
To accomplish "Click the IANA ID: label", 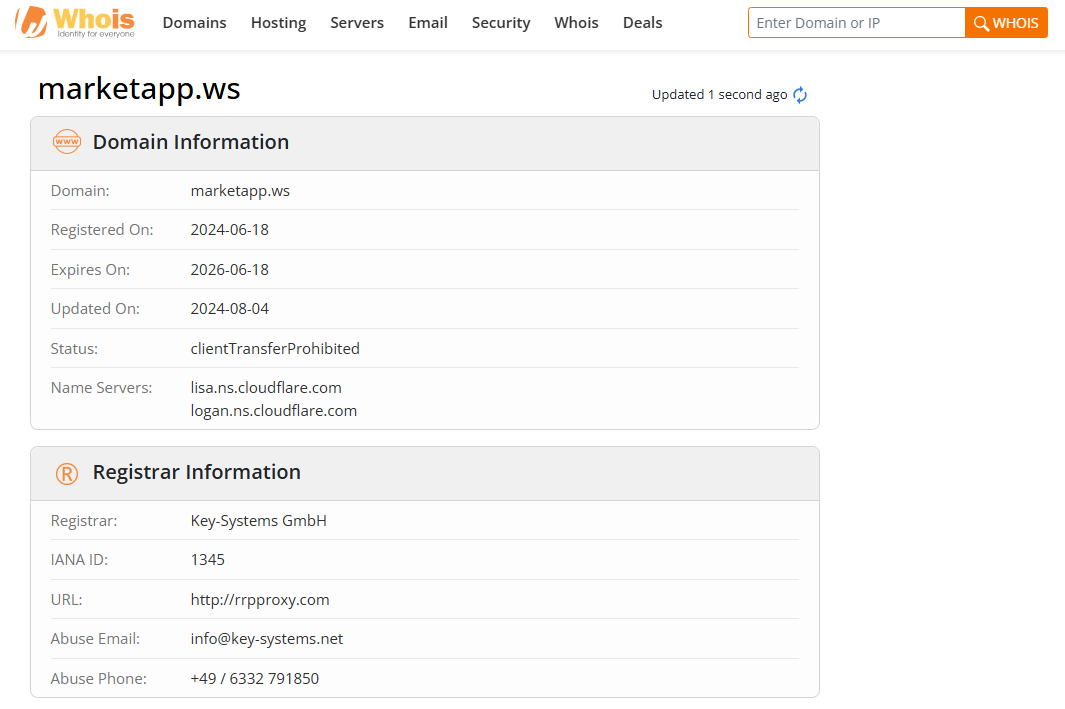I will 79,560.
